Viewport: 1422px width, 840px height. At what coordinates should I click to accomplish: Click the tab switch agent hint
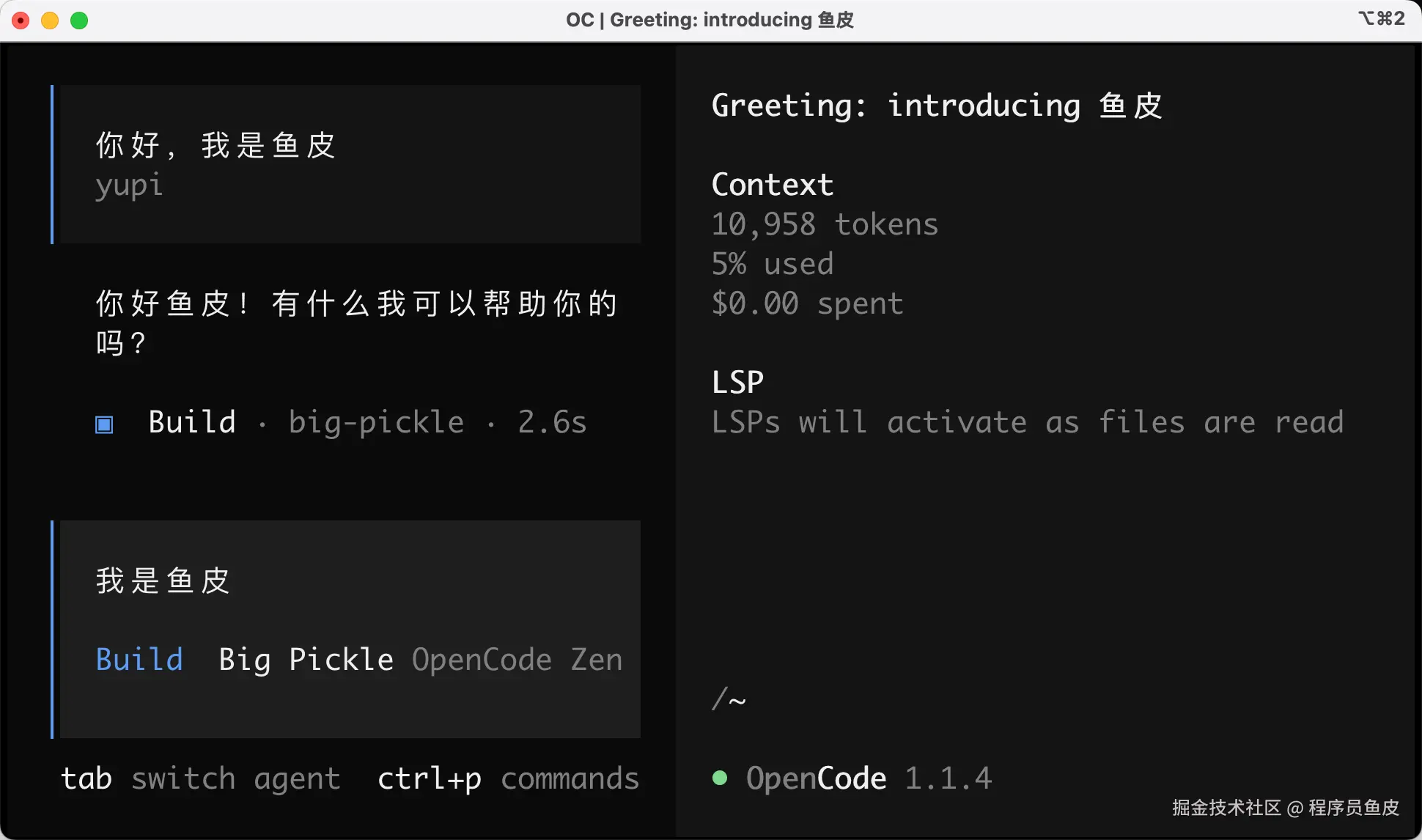pyautogui.click(x=200, y=778)
